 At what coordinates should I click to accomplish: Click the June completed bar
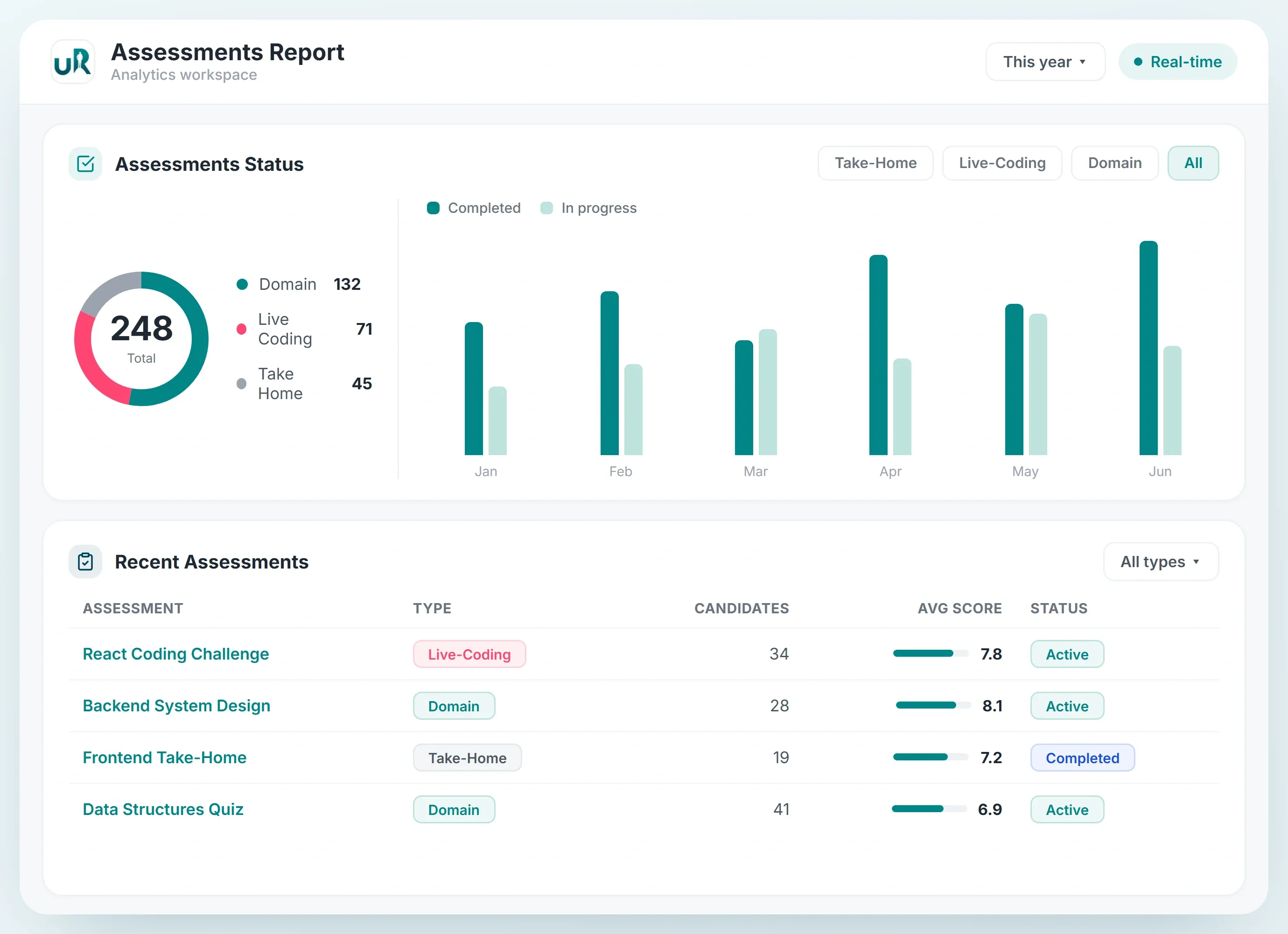coord(1148,348)
